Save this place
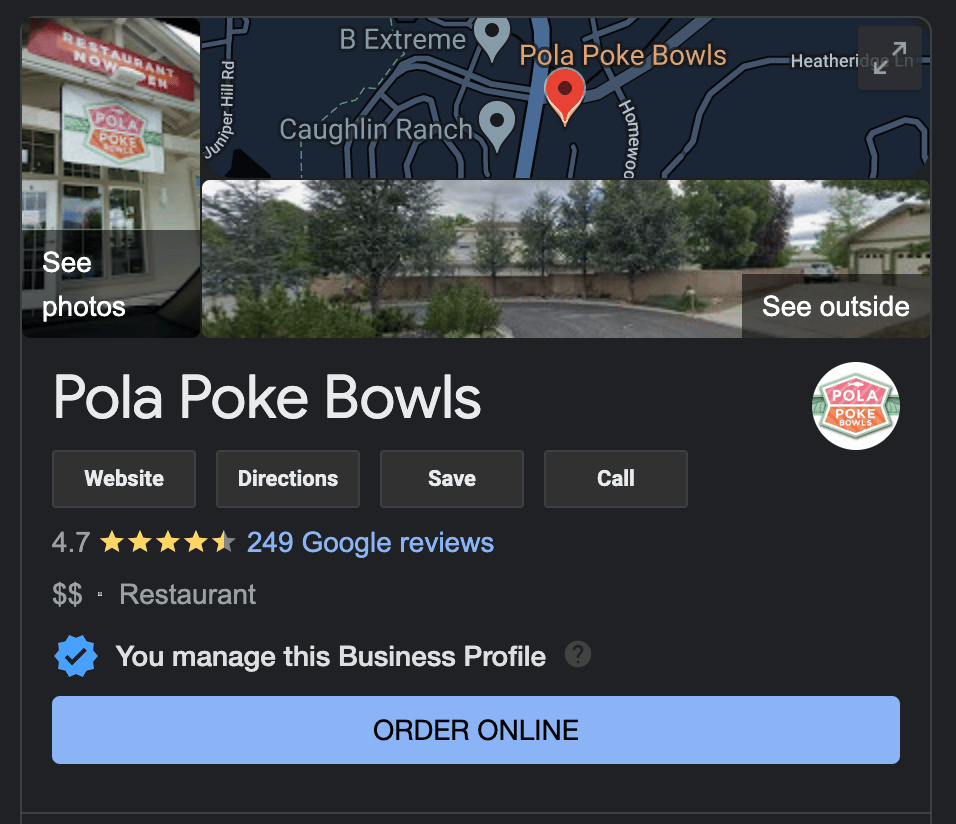This screenshot has height=824, width=956. pyautogui.click(x=452, y=479)
